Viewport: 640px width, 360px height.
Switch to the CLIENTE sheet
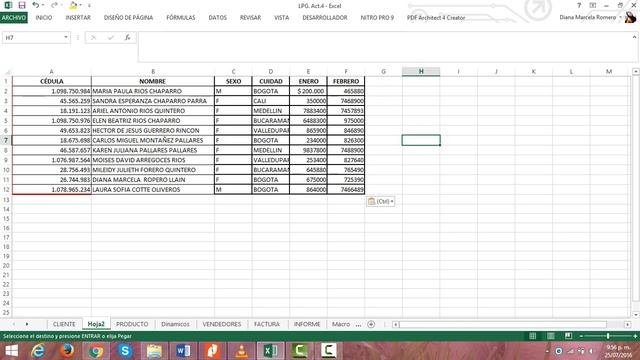[x=64, y=324]
